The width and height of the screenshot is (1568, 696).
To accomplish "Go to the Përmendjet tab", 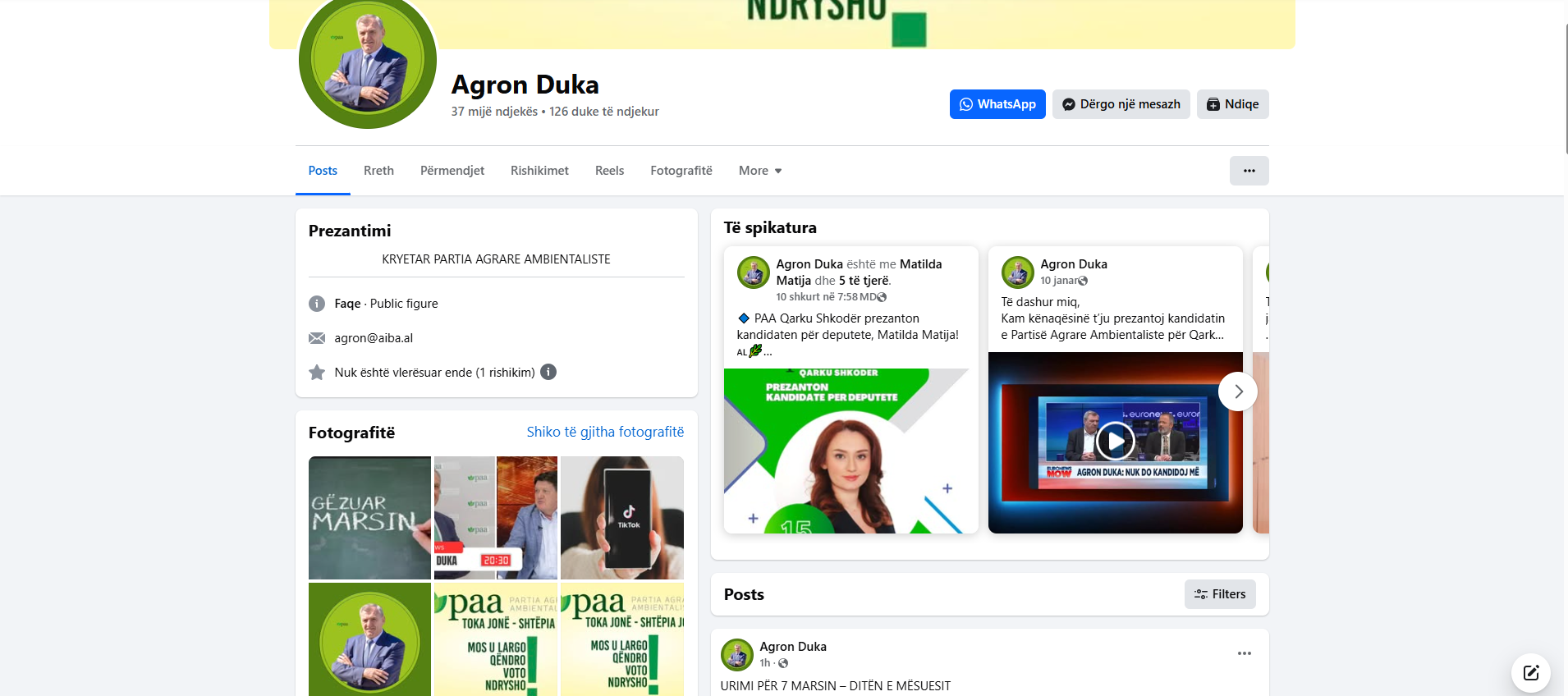I will point(452,171).
